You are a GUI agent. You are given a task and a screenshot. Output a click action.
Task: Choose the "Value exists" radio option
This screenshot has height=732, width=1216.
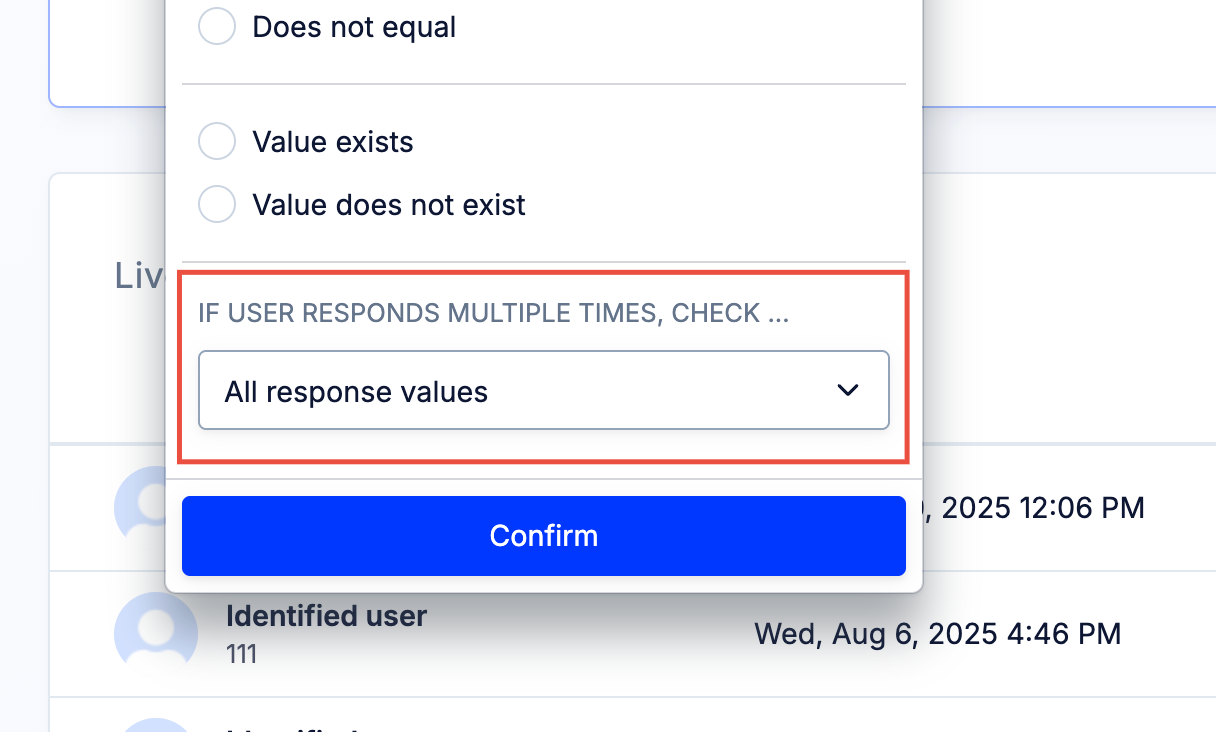pyautogui.click(x=217, y=142)
